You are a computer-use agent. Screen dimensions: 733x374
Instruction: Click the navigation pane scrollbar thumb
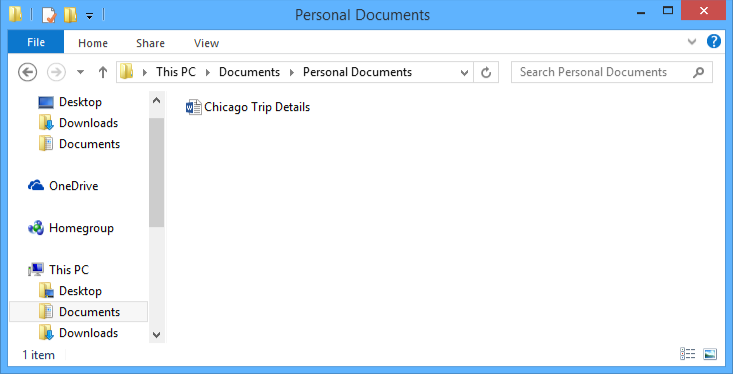point(157,172)
